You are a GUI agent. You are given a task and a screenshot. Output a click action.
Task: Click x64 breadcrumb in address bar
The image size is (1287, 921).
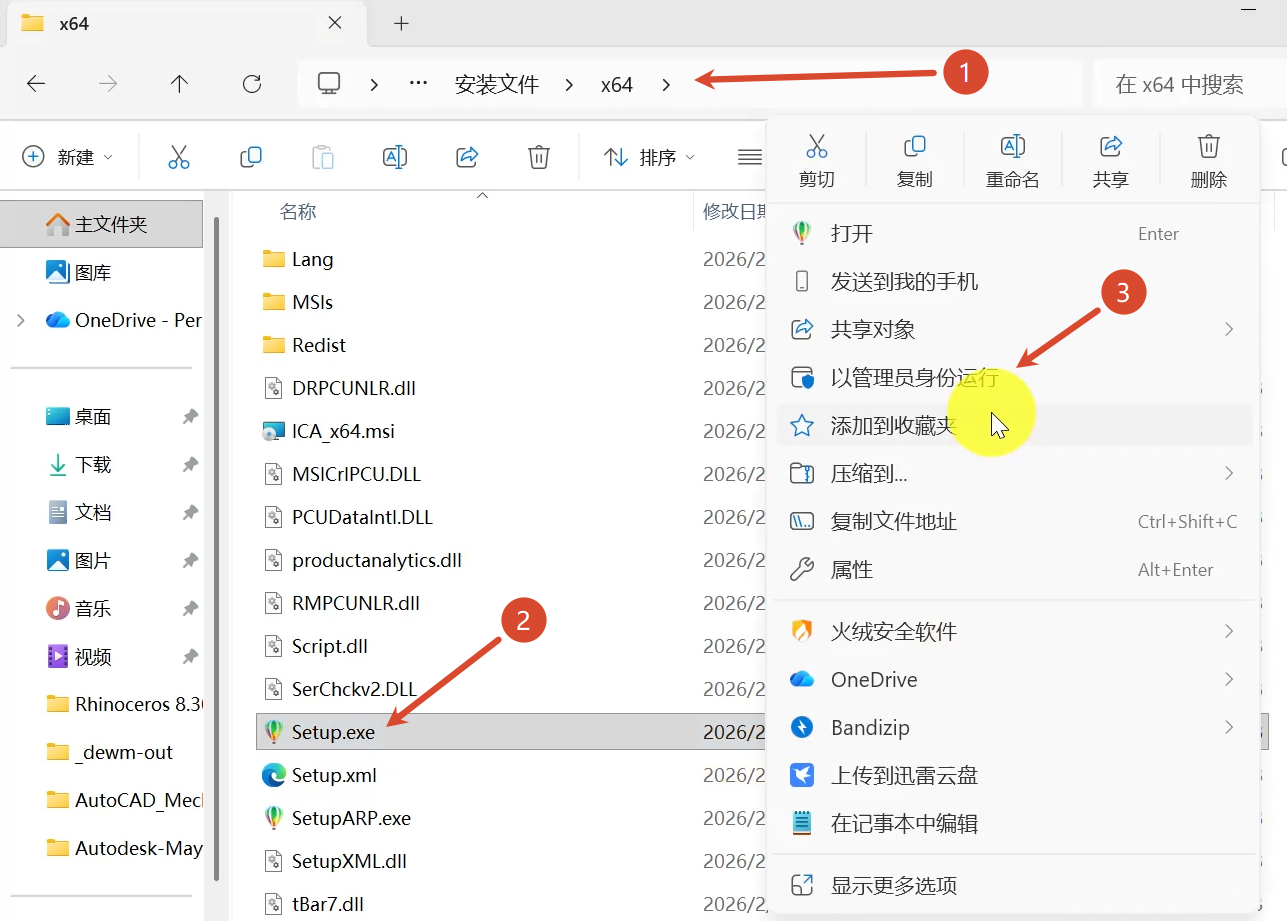(x=617, y=85)
